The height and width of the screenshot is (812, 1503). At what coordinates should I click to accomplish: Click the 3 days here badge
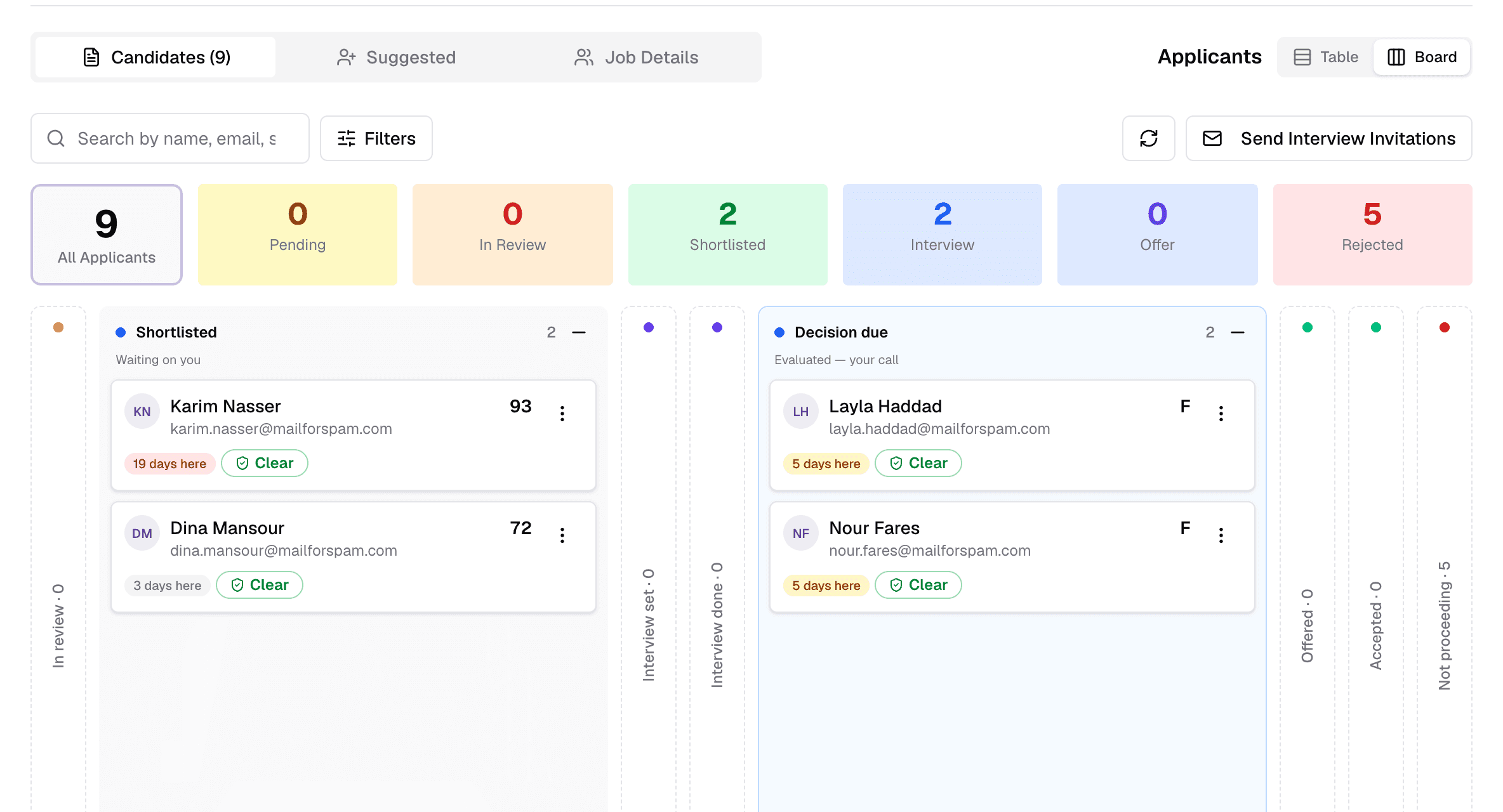point(168,586)
